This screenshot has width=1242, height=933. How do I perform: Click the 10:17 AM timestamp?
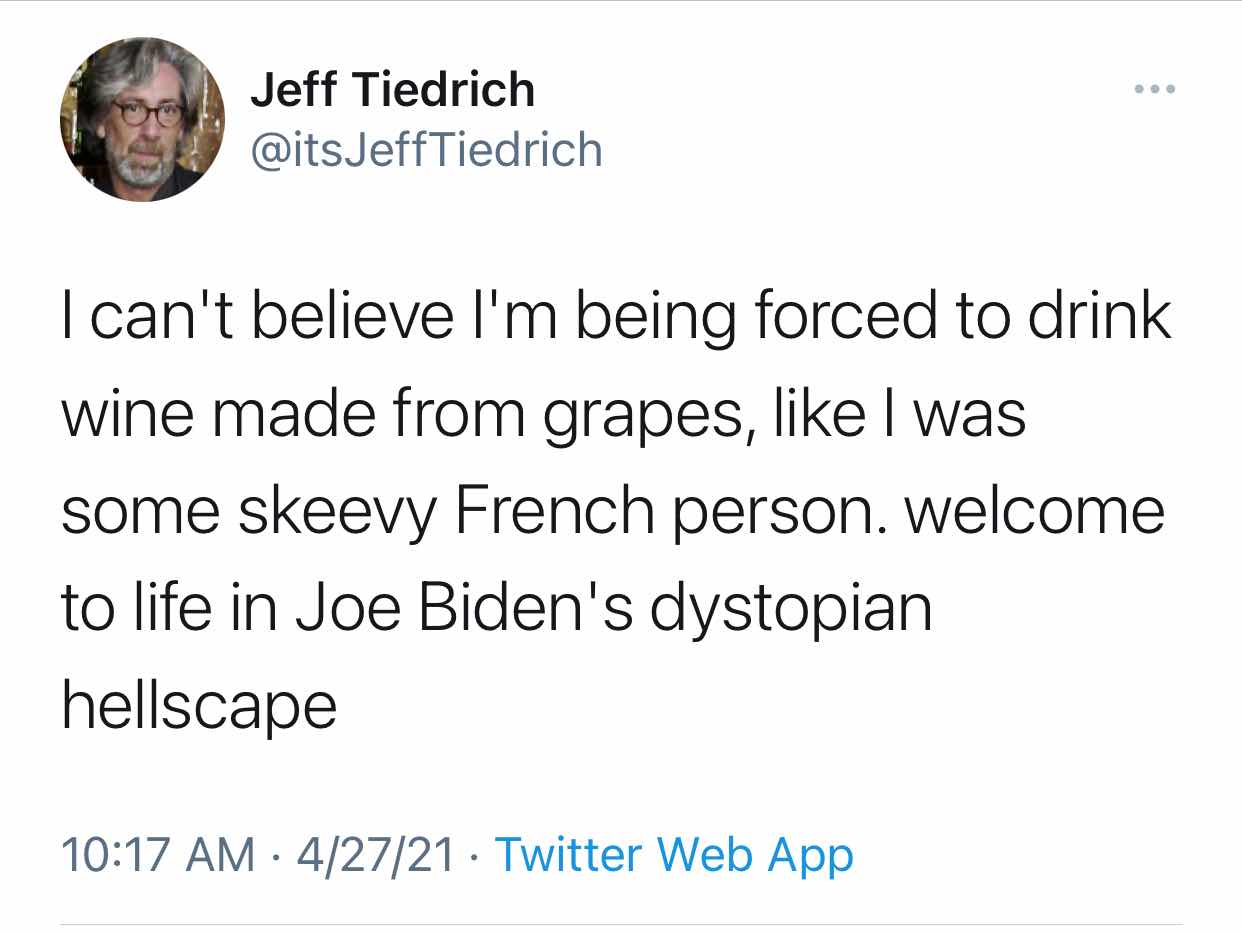coord(158,855)
